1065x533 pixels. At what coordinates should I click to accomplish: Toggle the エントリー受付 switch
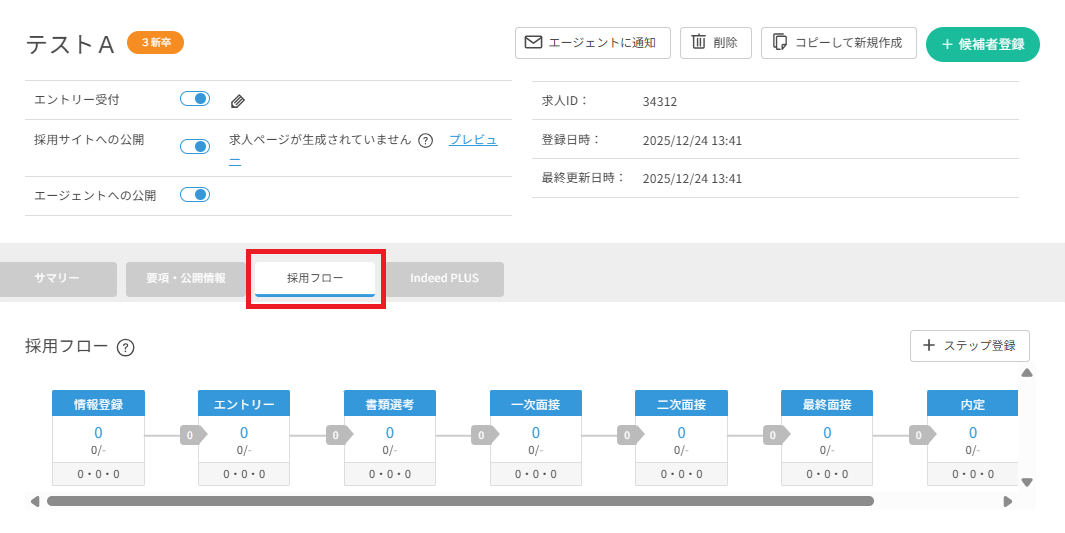(195, 99)
